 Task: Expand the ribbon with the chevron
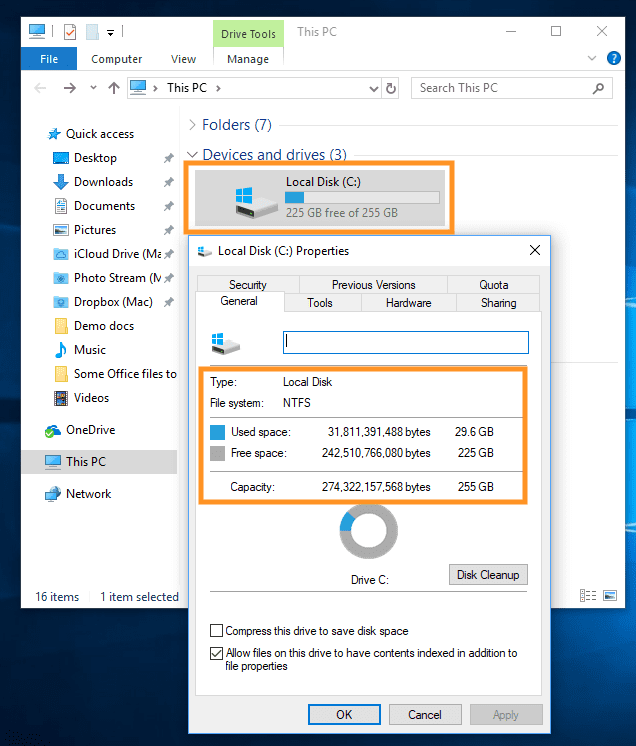(x=592, y=58)
